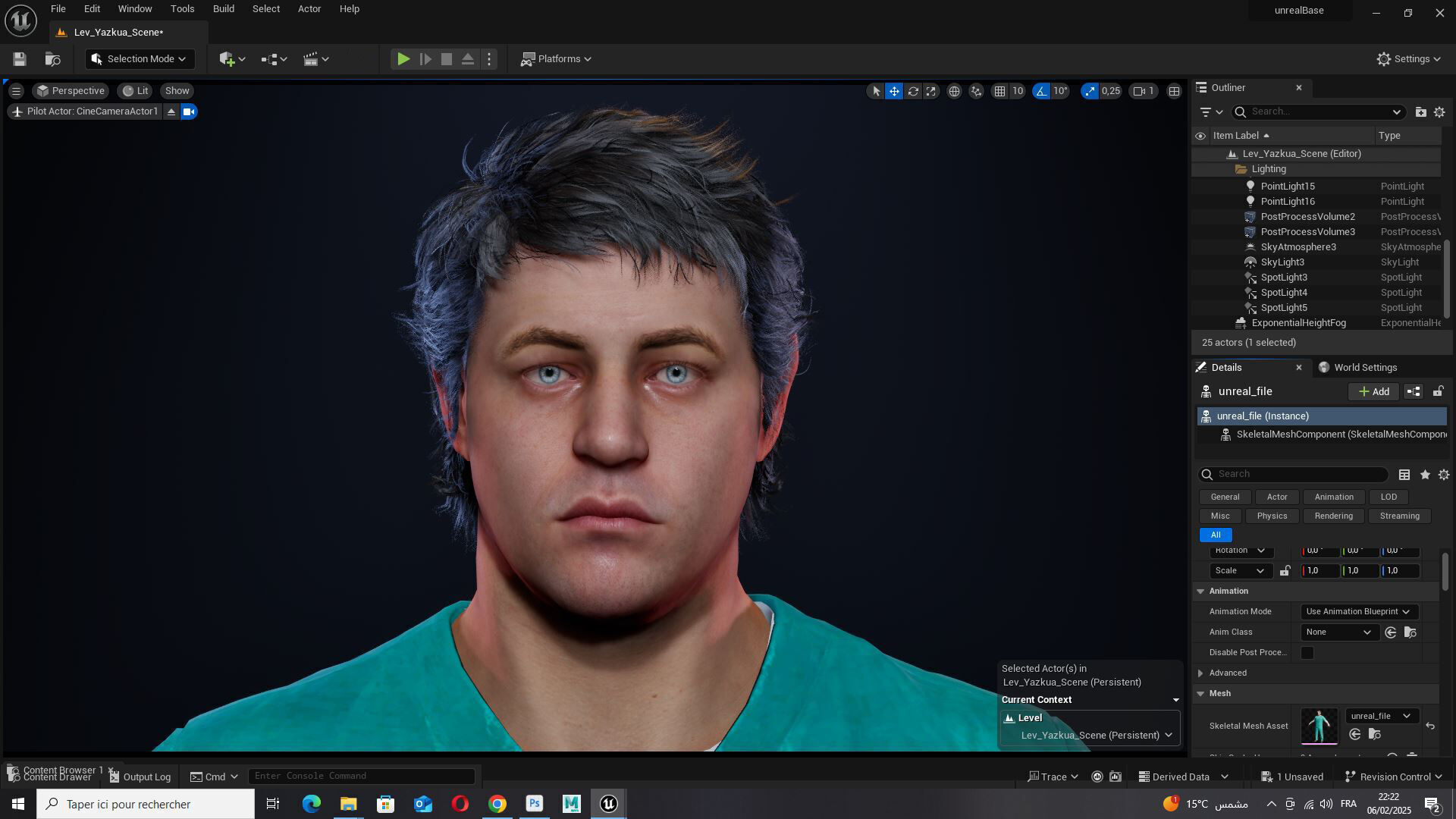This screenshot has width=1456, height=819.
Task: Toggle rotation angle snapping
Action: pyautogui.click(x=1041, y=91)
